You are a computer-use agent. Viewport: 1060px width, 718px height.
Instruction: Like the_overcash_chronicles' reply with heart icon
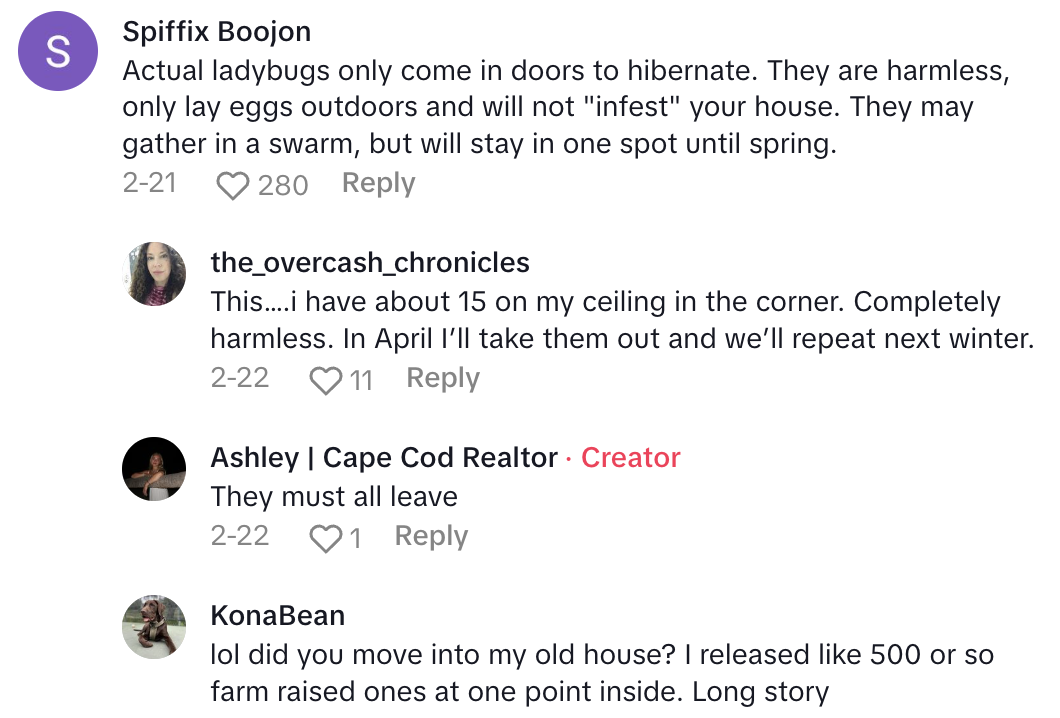coord(326,380)
